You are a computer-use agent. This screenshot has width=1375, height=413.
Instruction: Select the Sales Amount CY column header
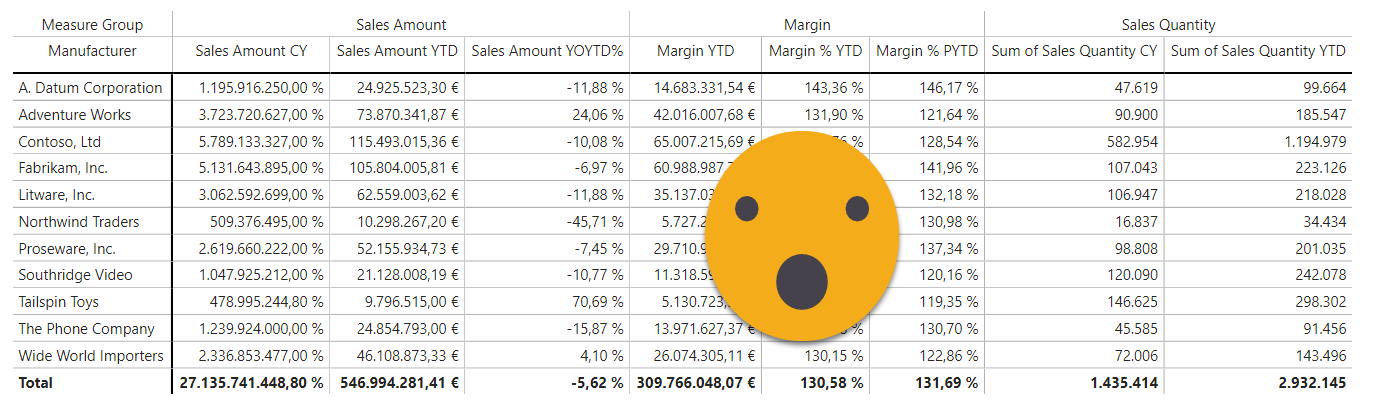pos(251,51)
